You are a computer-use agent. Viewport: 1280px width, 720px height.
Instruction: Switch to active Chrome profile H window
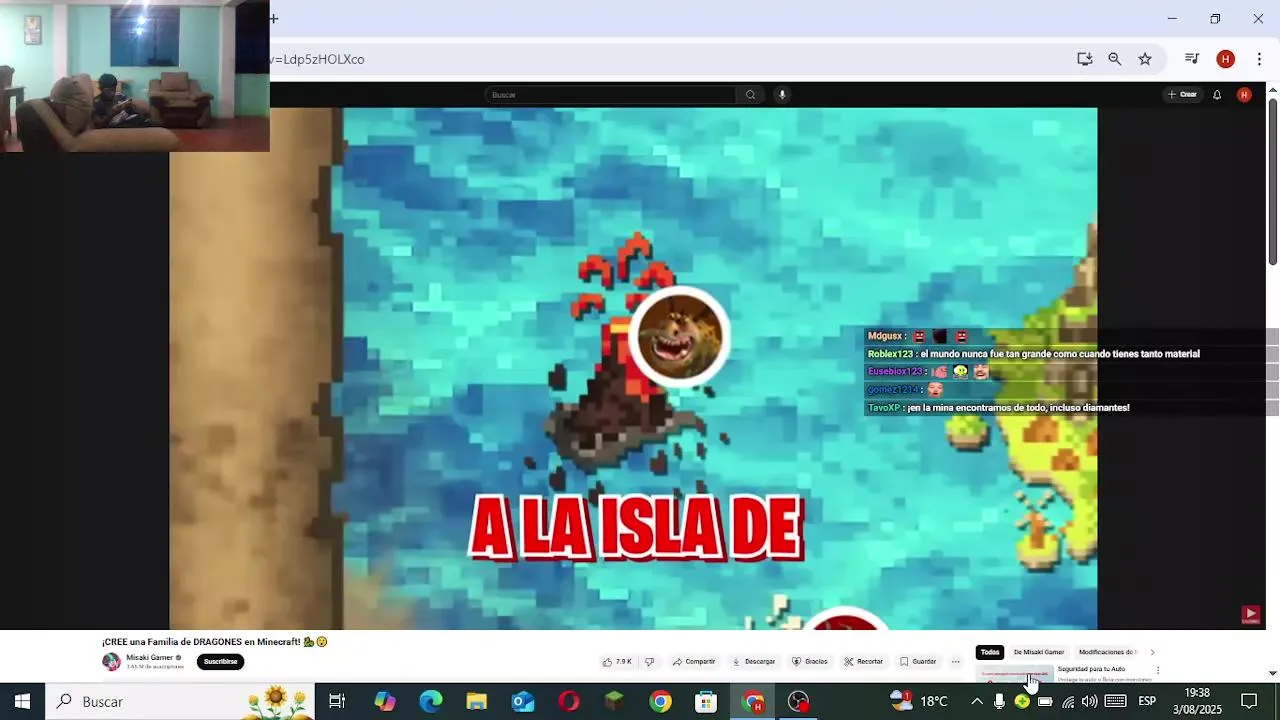[753, 701]
